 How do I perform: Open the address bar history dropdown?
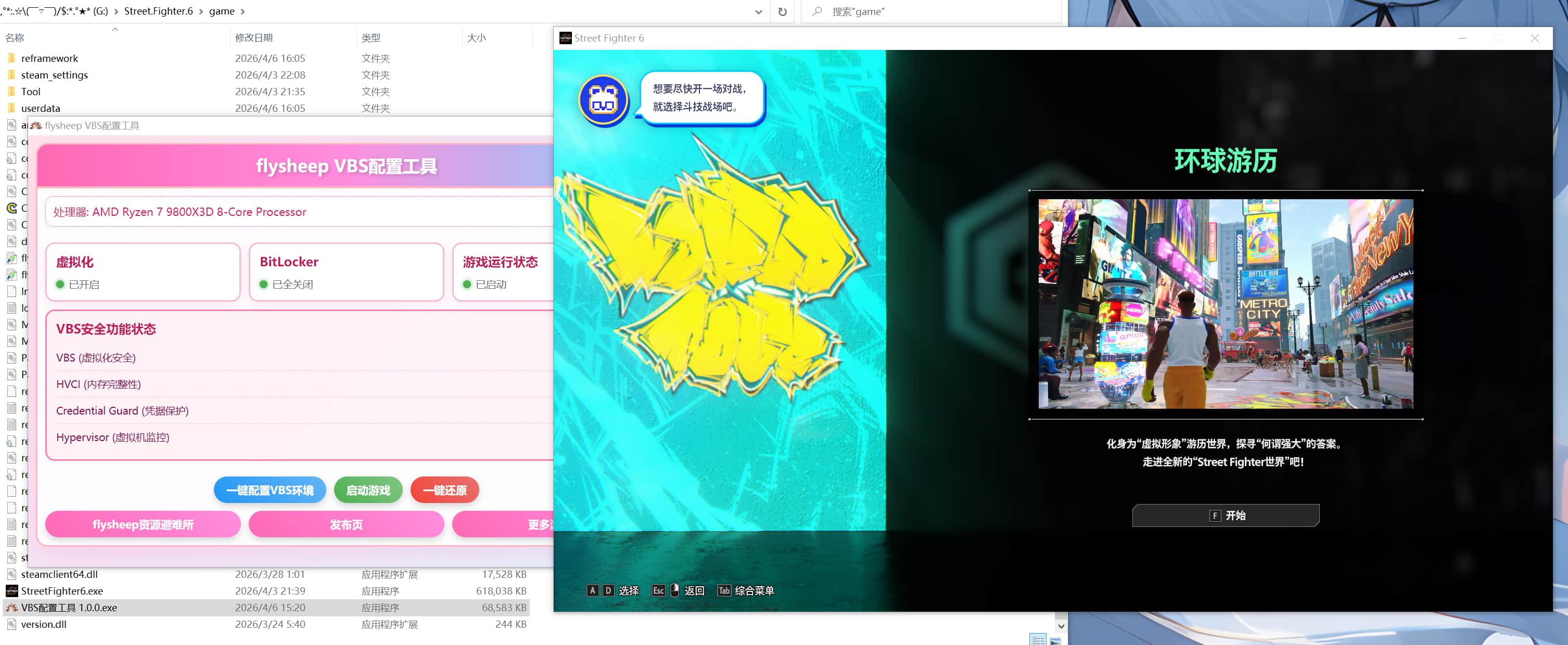(x=758, y=11)
